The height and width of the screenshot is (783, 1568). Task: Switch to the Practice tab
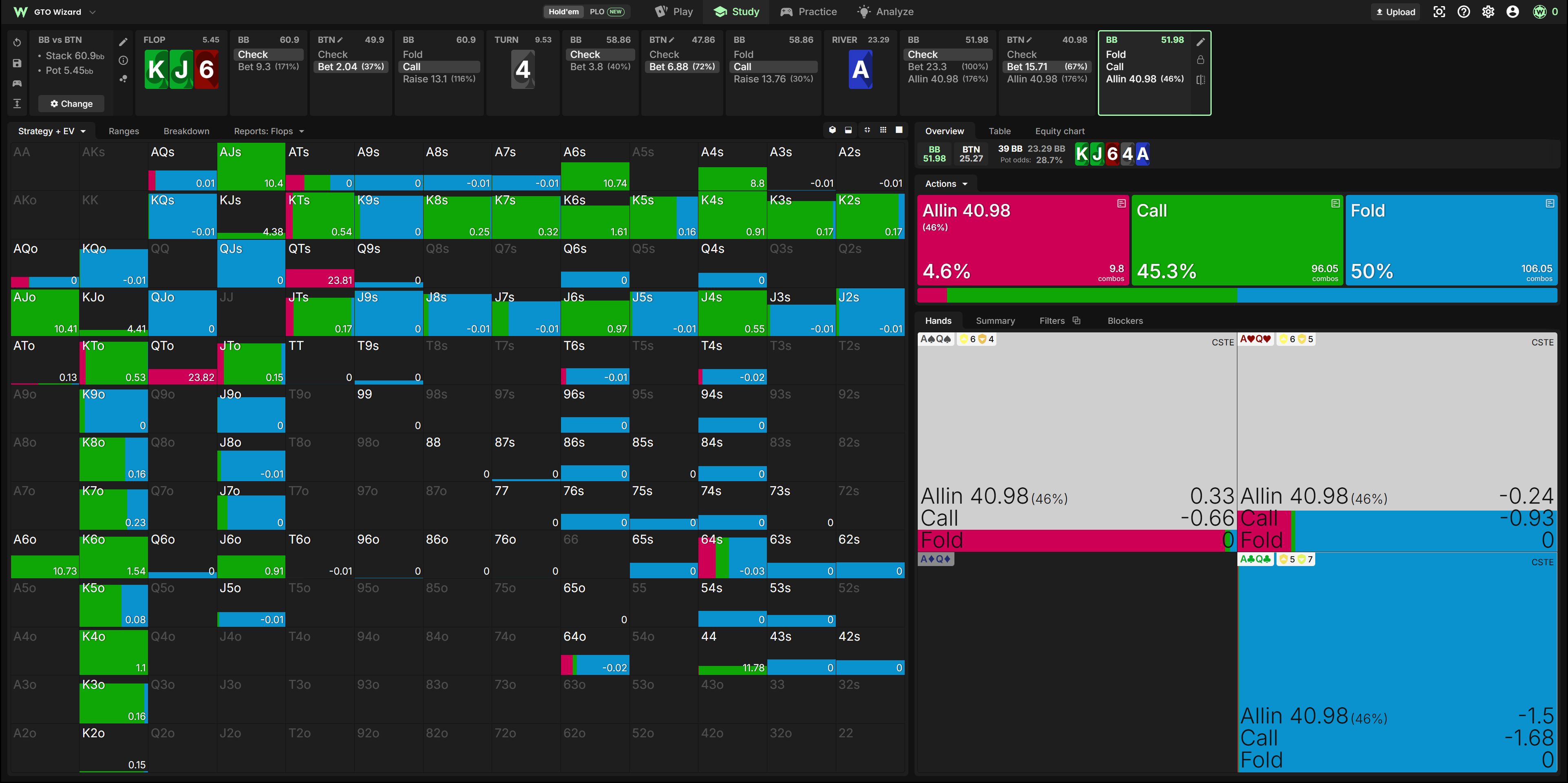click(x=808, y=11)
